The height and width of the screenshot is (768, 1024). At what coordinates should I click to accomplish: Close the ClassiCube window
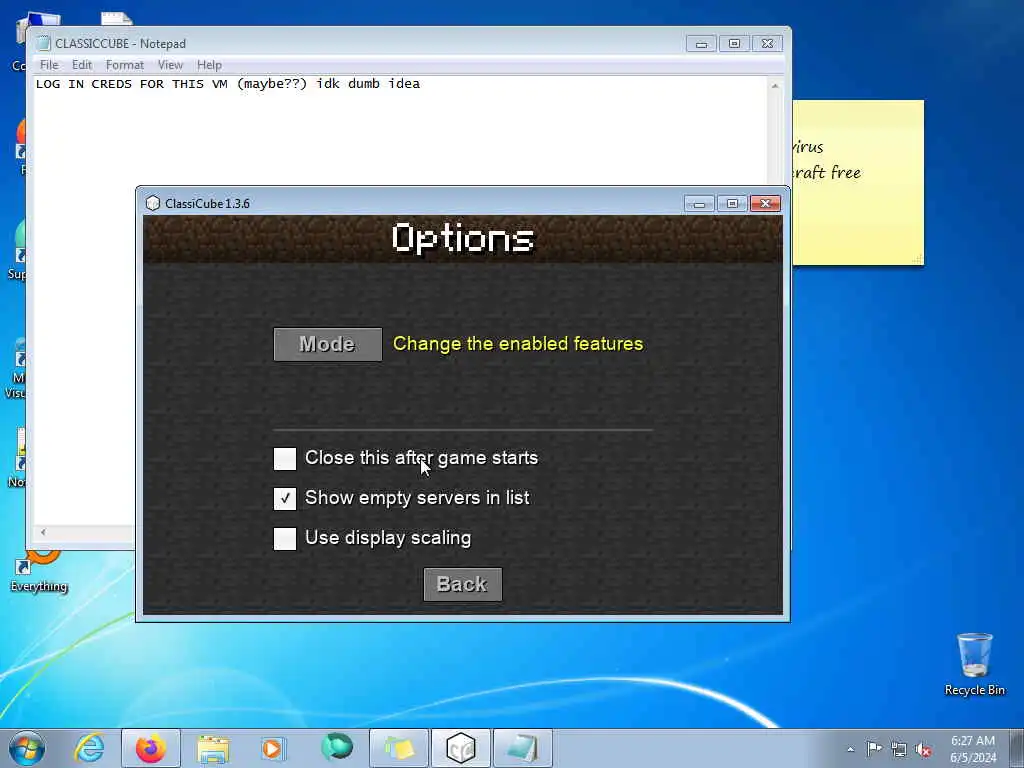tap(765, 204)
